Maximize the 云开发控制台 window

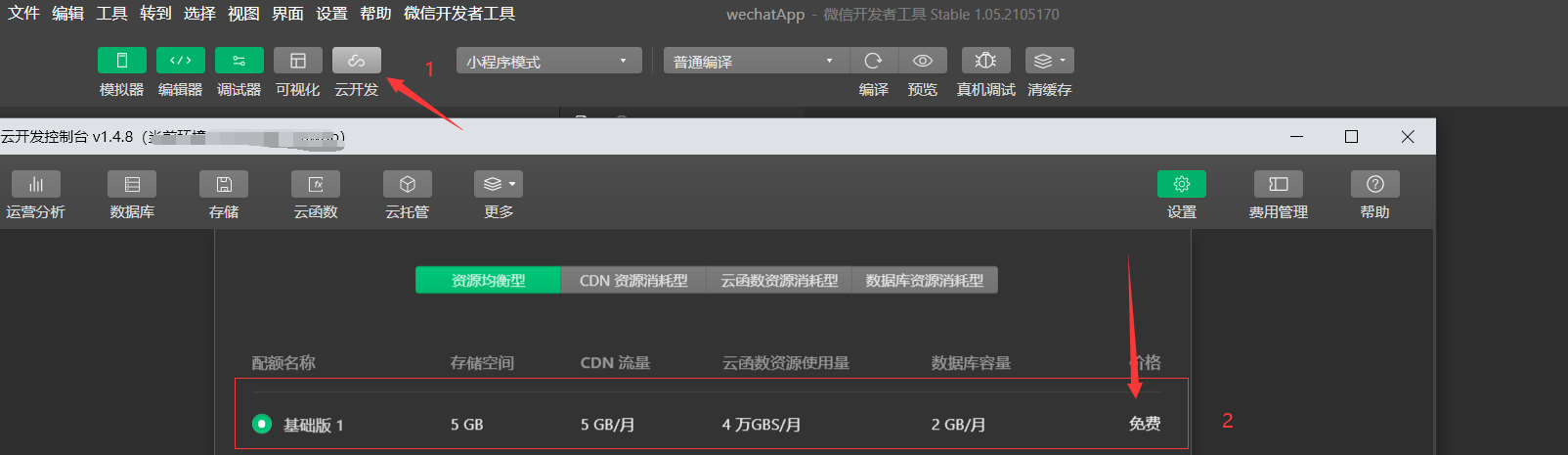(1352, 137)
